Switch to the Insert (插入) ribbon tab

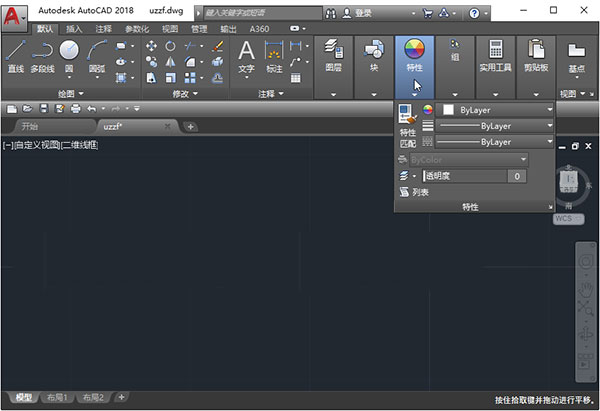[74, 29]
